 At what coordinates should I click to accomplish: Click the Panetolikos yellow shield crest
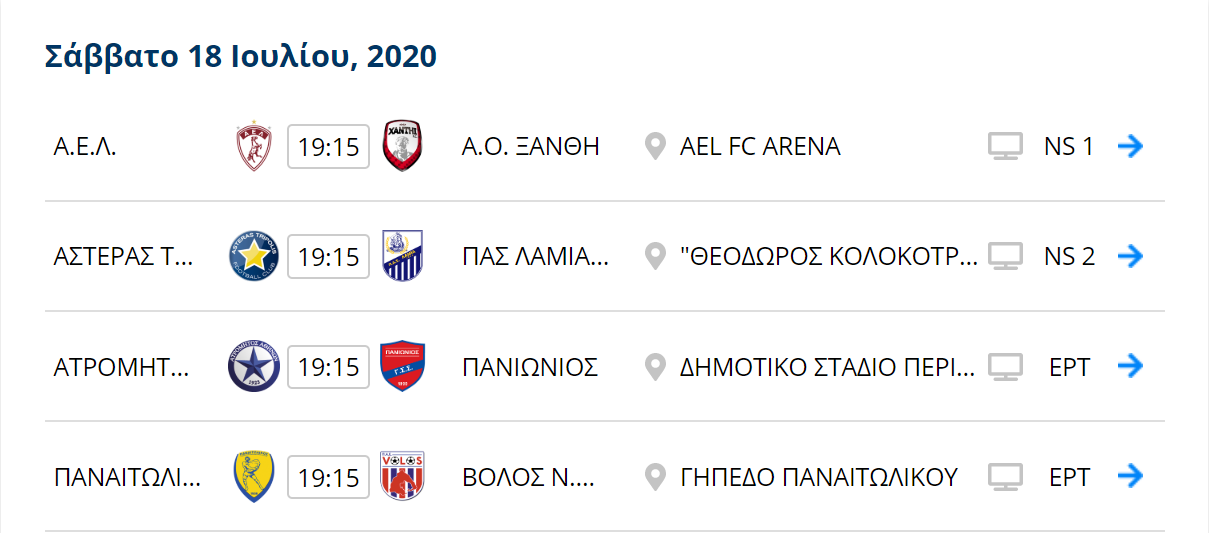pyautogui.click(x=254, y=477)
